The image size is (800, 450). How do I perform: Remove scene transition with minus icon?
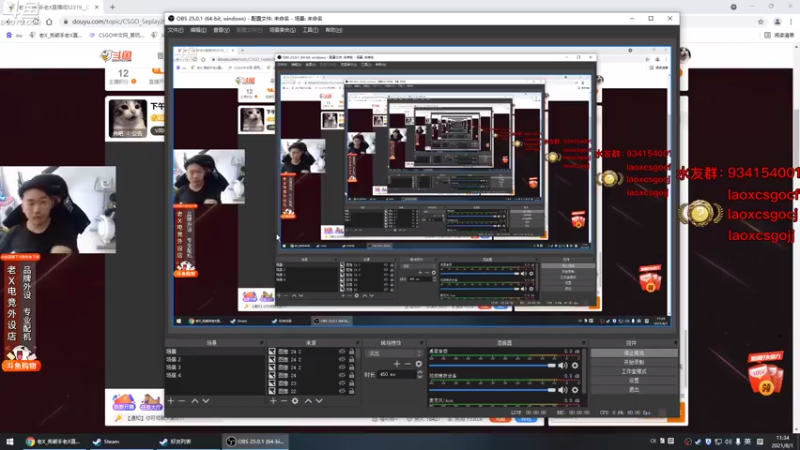(408, 364)
